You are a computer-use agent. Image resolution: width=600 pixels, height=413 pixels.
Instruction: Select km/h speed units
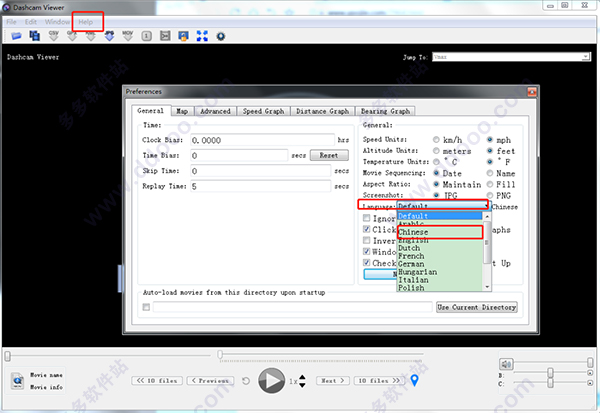click(x=436, y=140)
